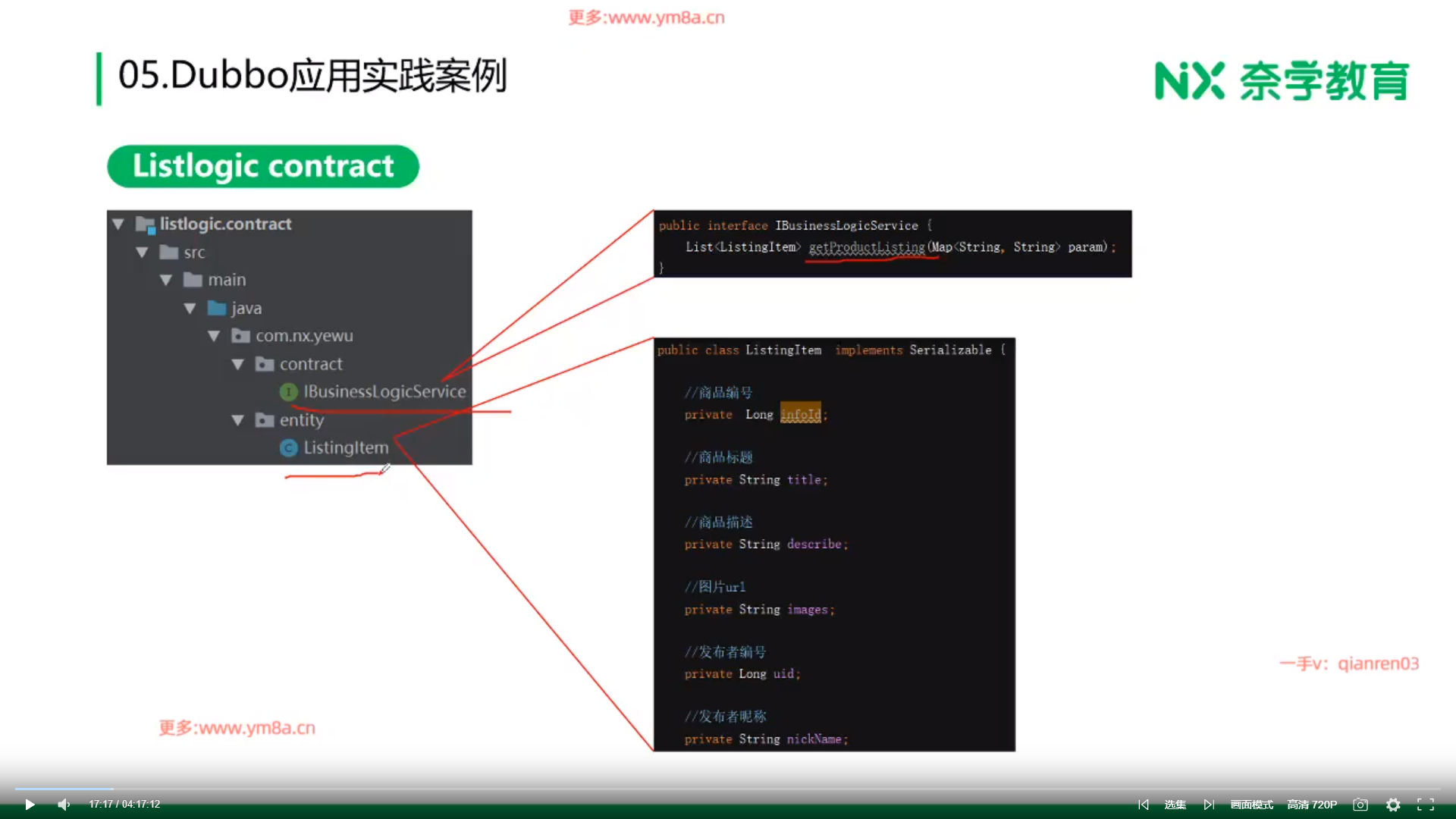Collapse the contract package arrow
This screenshot has width=1456, height=819.
coord(237,365)
